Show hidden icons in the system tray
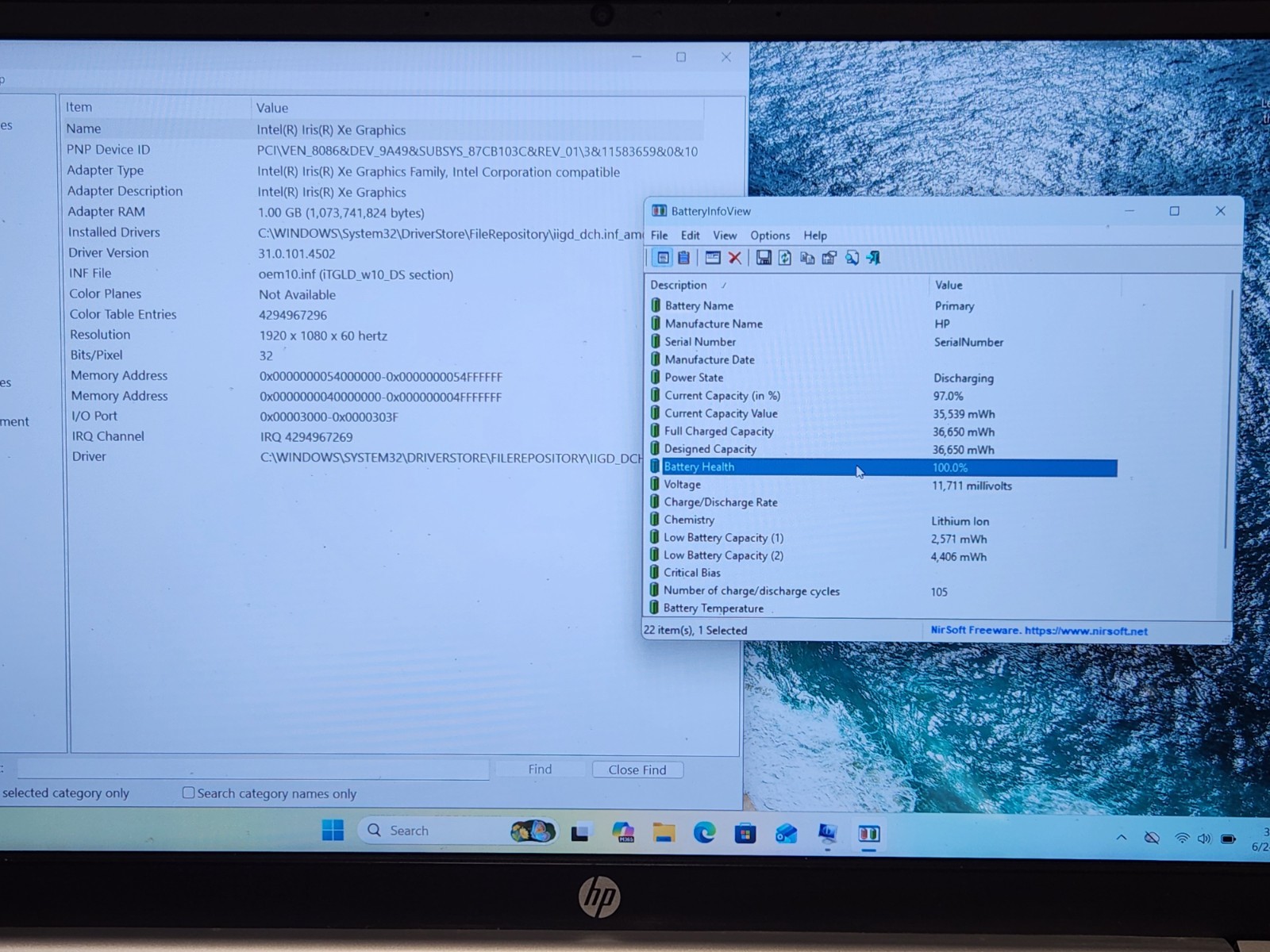This screenshot has width=1270, height=952. (1121, 838)
